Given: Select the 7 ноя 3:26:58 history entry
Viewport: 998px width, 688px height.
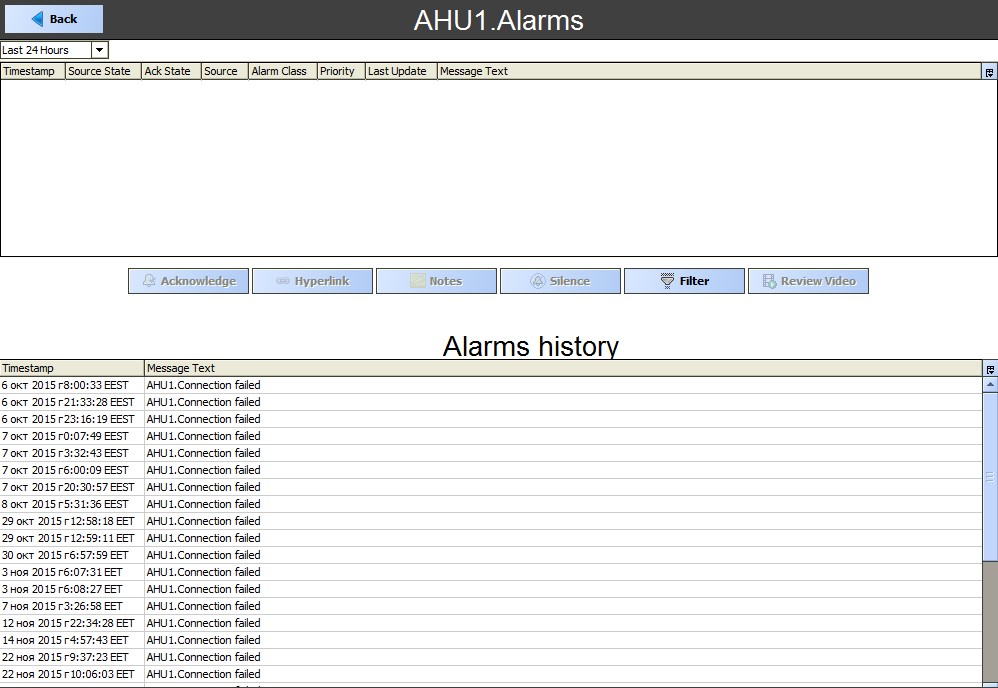Looking at the screenshot, I should (491, 606).
